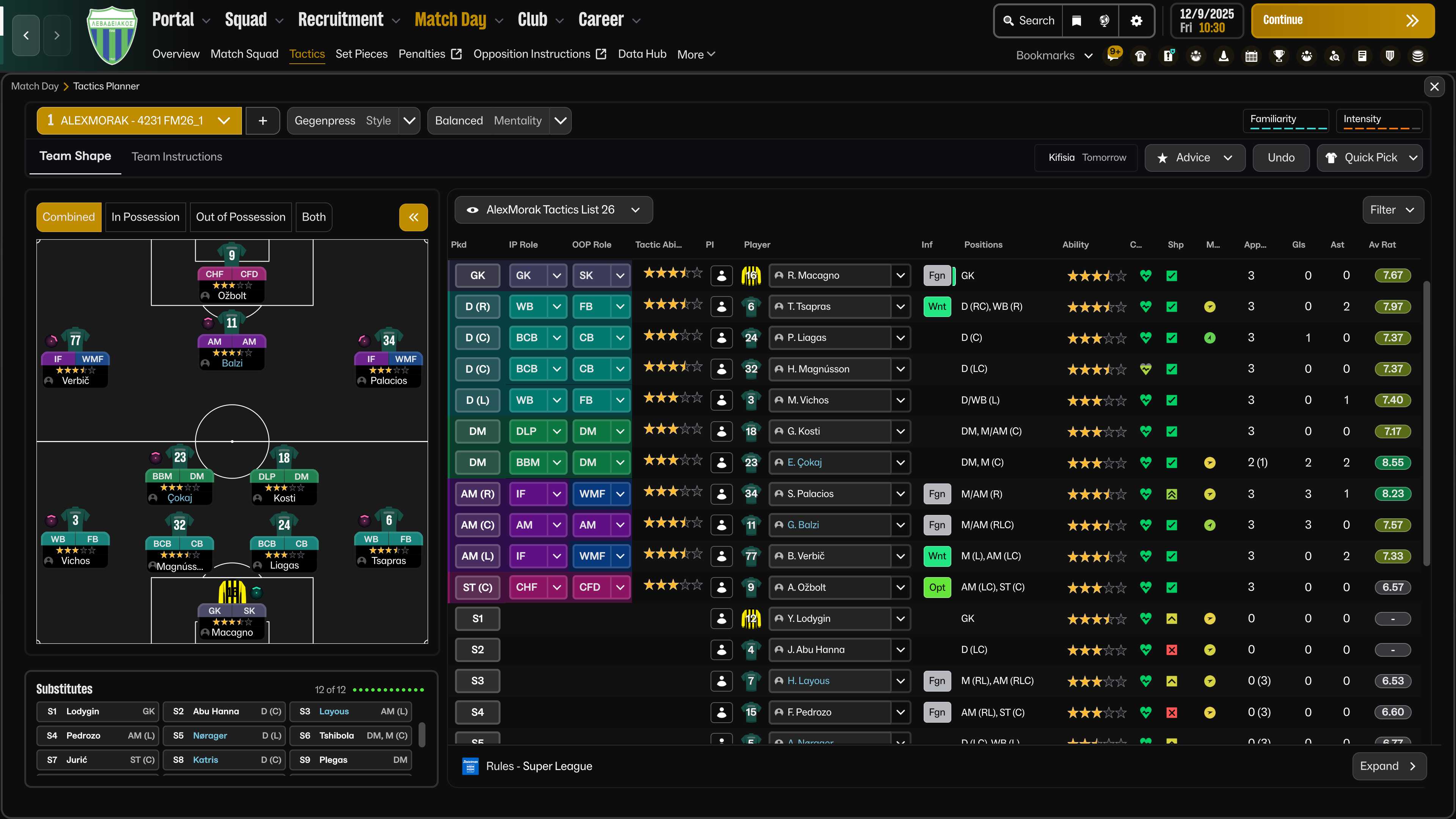The image size is (1456, 819).
Task: Click the trophy competitions bookmark icon
Action: point(1279,55)
